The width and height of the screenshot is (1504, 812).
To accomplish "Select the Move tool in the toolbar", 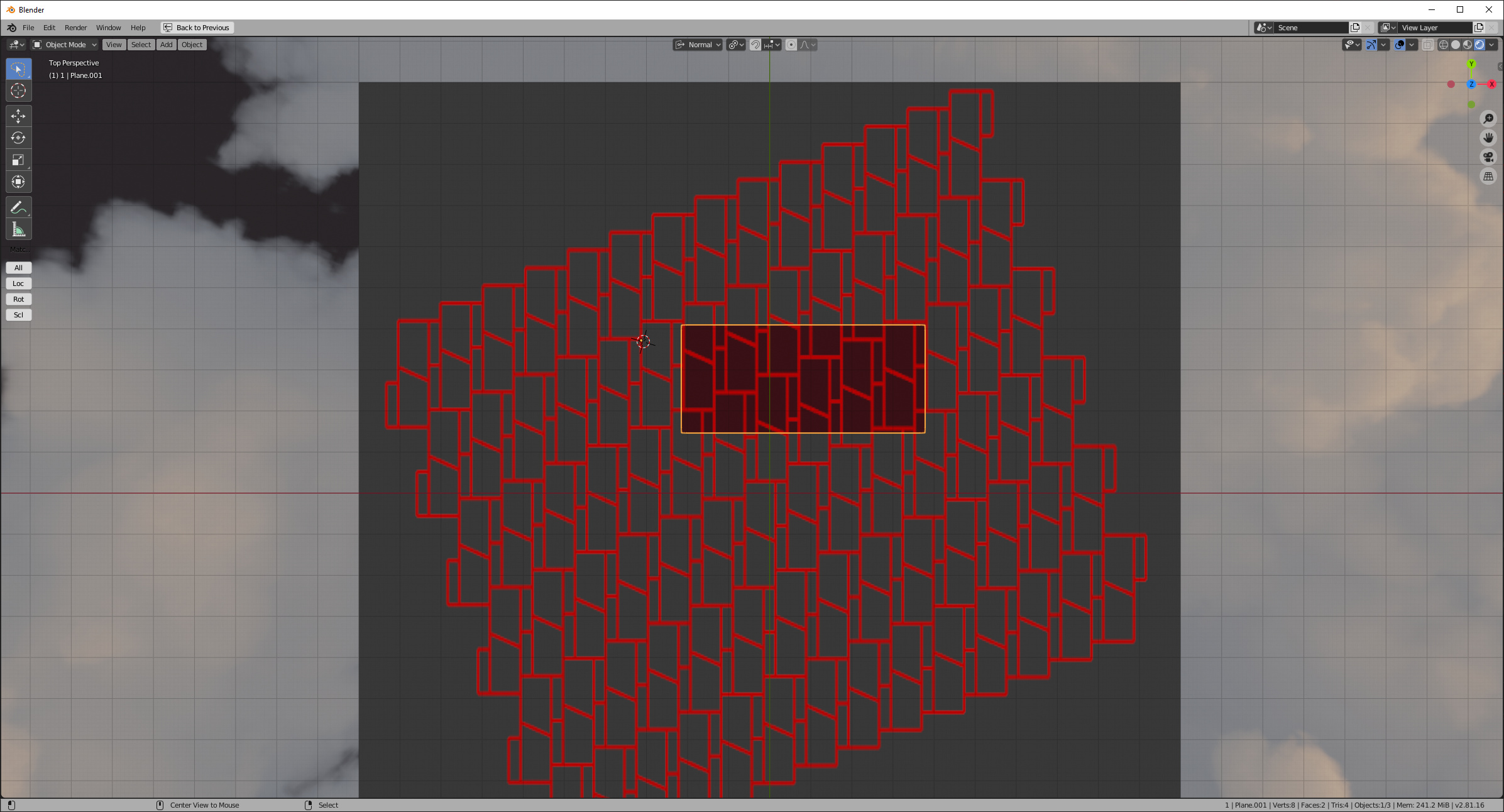I will click(x=18, y=116).
